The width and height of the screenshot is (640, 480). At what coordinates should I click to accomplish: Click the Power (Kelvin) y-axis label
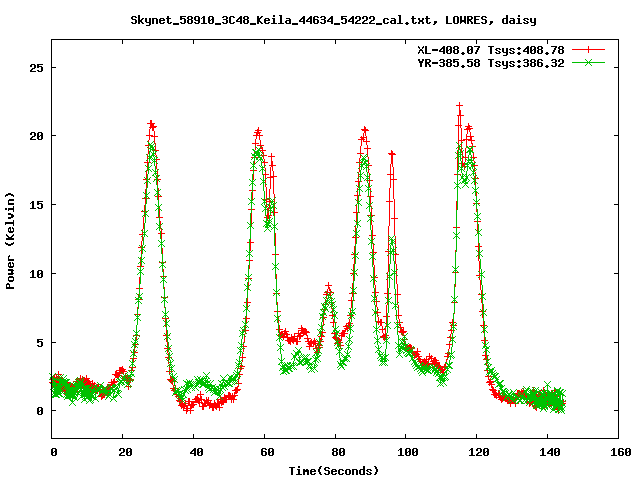pos(10,241)
